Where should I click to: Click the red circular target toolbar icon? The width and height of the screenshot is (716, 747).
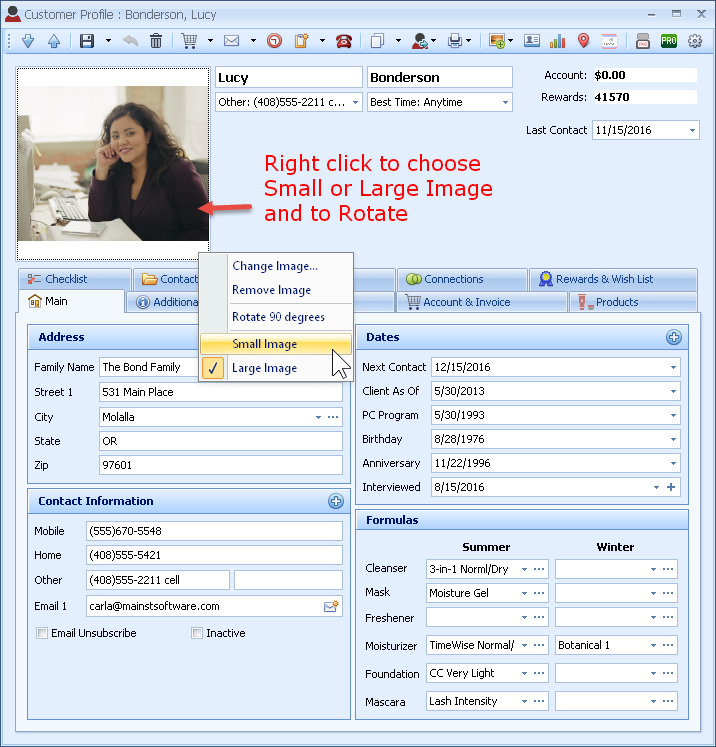tap(274, 41)
